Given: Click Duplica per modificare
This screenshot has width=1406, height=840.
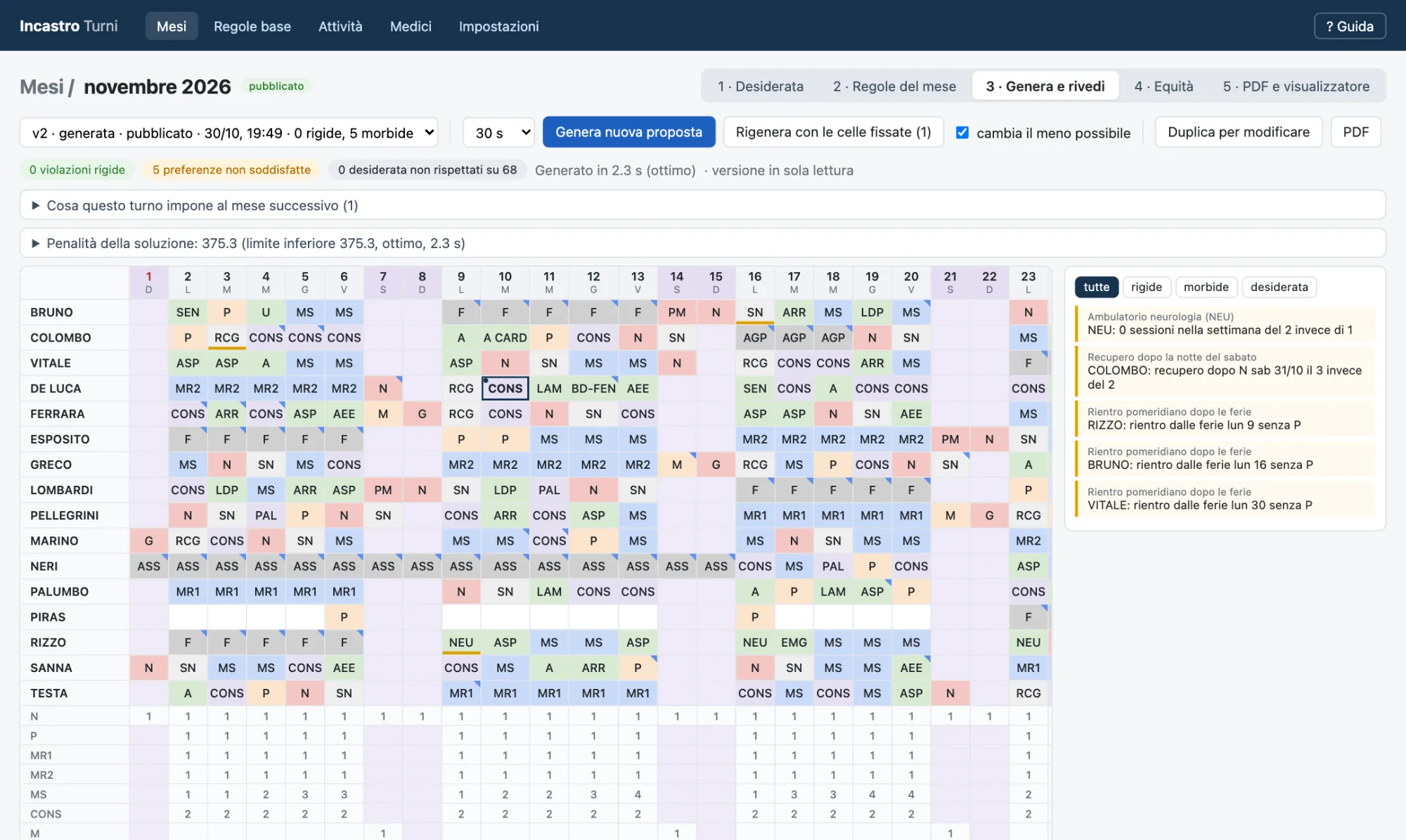Looking at the screenshot, I should (1238, 131).
